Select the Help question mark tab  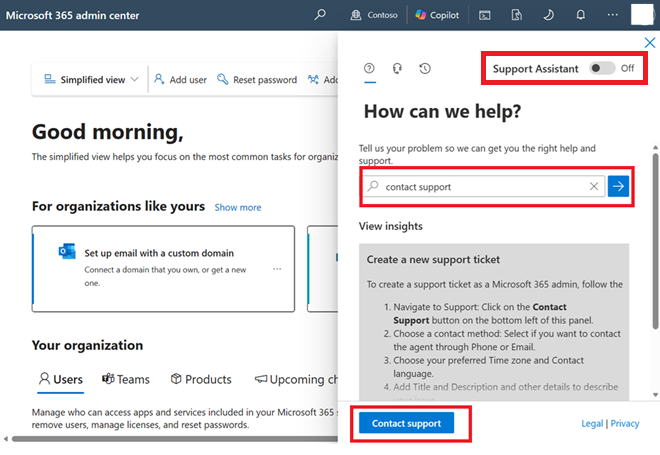pos(369,68)
